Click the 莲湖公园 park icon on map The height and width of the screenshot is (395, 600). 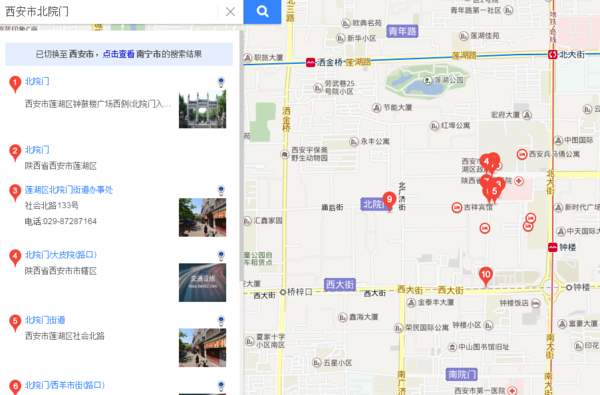pyautogui.click(x=427, y=80)
